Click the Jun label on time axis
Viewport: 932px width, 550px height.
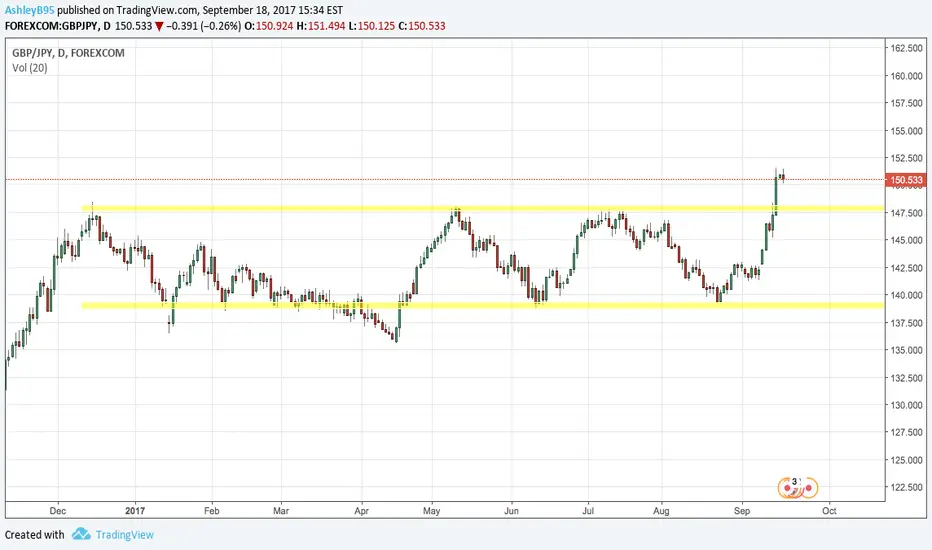(x=511, y=511)
